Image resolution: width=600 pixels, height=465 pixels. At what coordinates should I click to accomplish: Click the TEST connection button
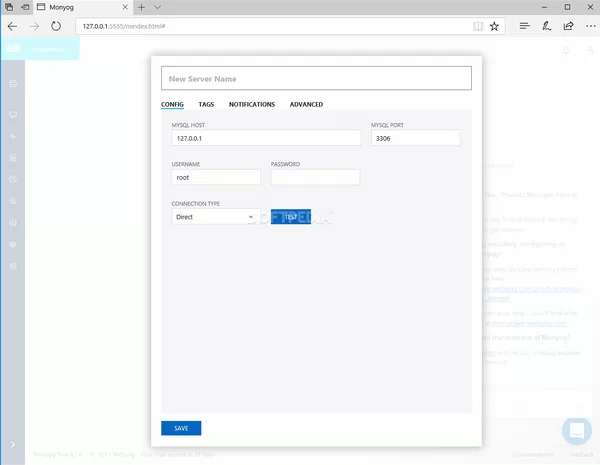click(291, 217)
